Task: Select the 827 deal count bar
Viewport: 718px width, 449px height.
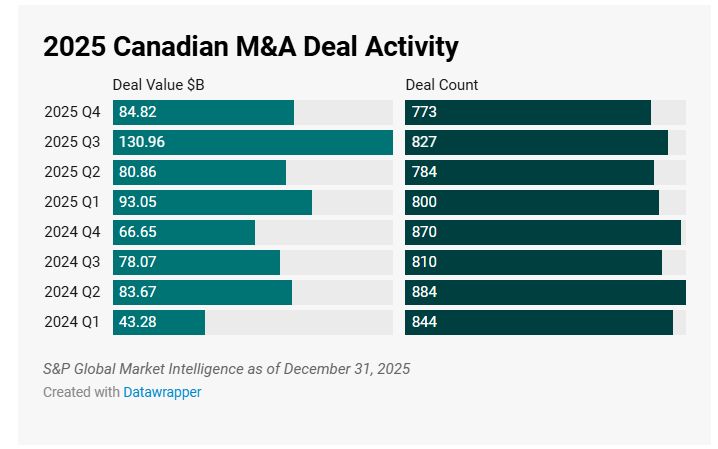Action: click(536, 142)
